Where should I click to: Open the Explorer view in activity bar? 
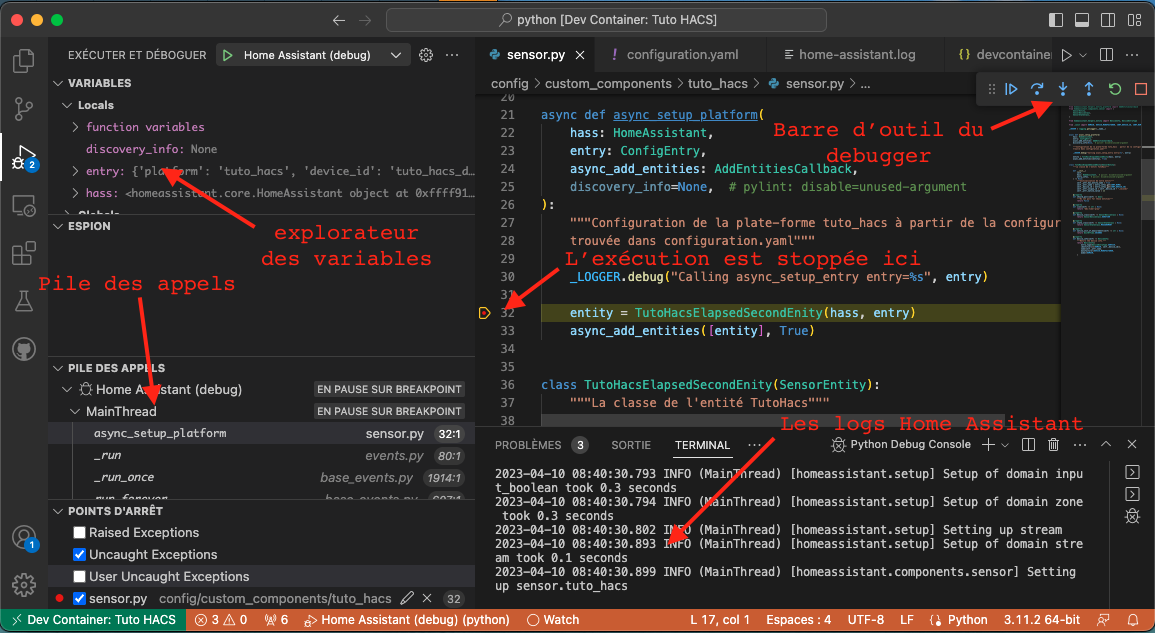pos(24,61)
